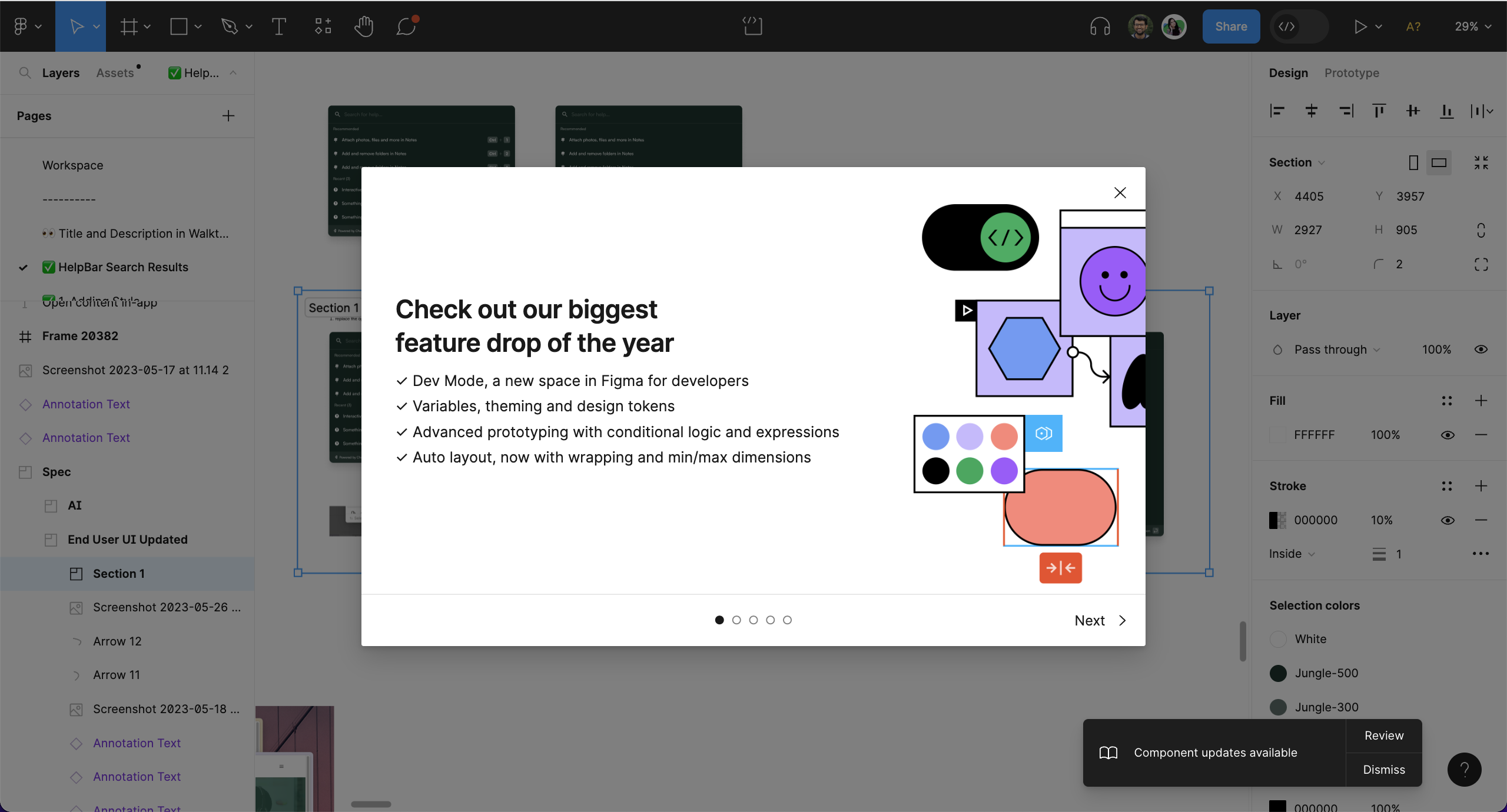This screenshot has height=812, width=1507.
Task: Select the Text tool
Action: pos(279,26)
